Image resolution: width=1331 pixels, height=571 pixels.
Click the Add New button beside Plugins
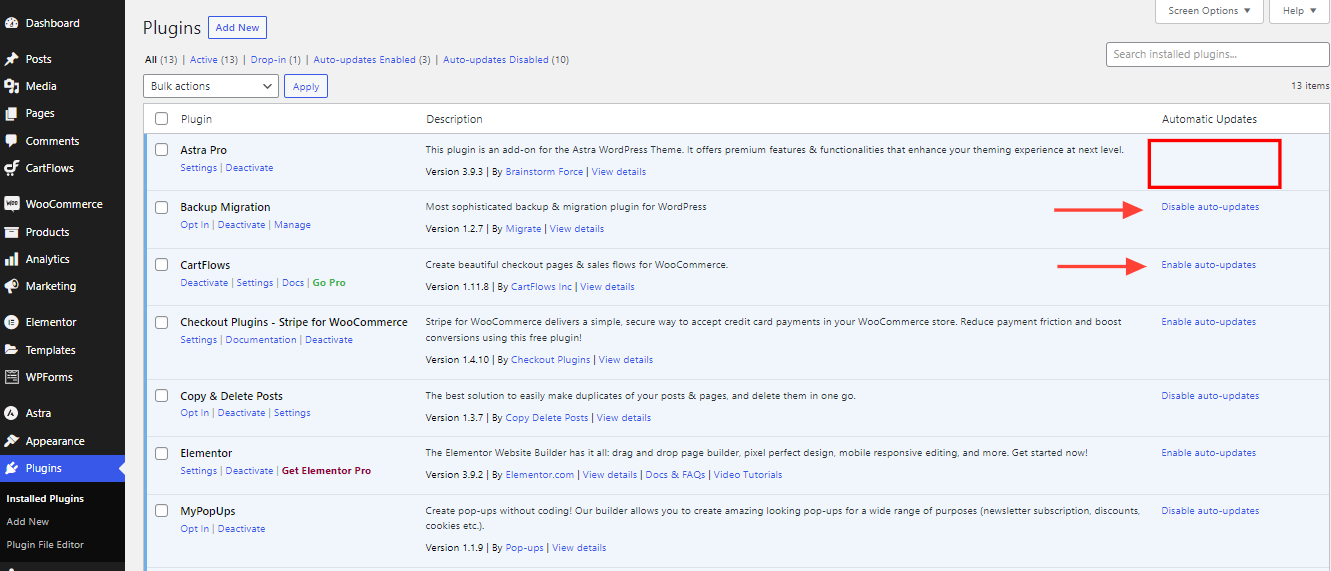tap(238, 28)
